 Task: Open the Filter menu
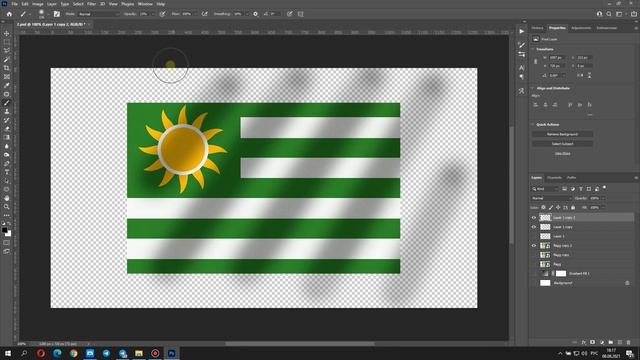pyautogui.click(x=91, y=4)
